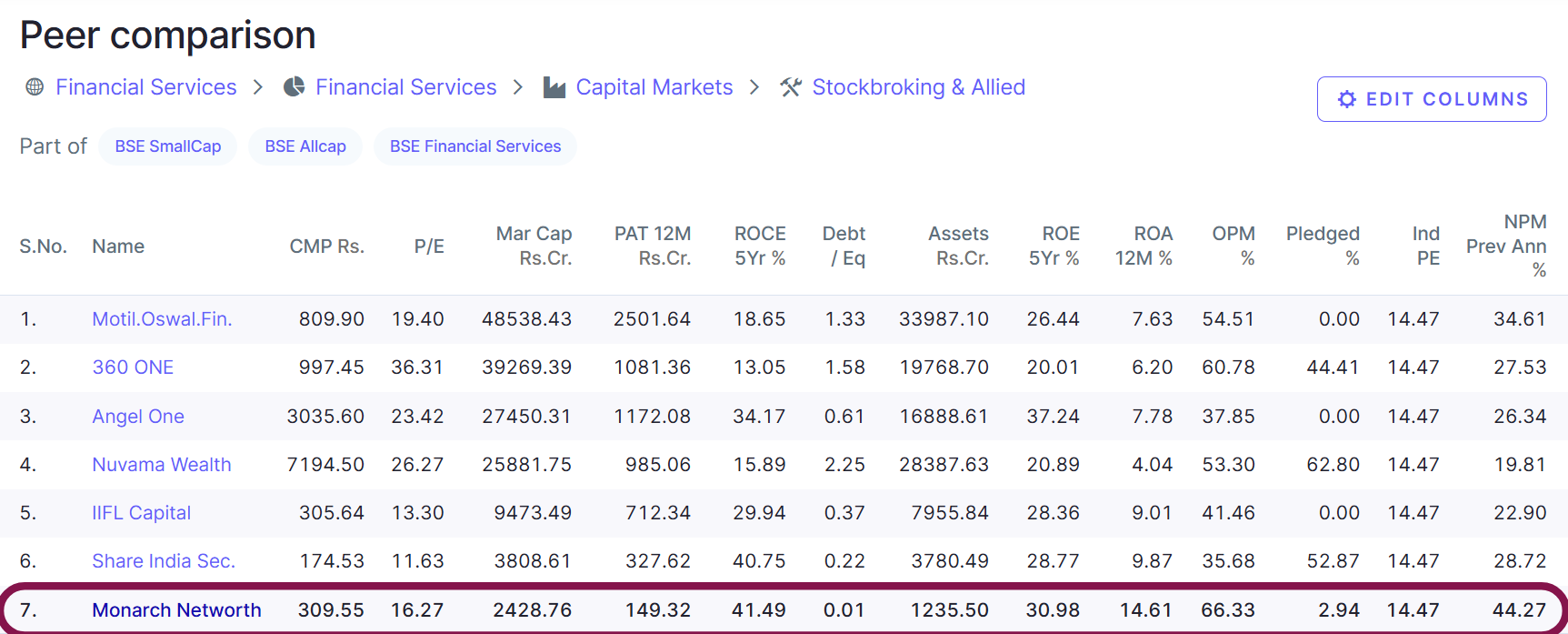Click IIFL Capital P/E value 13.30

(x=417, y=513)
